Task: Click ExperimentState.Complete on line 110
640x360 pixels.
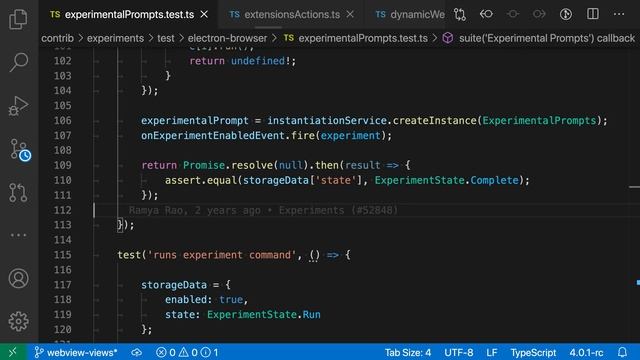Action: pos(447,180)
